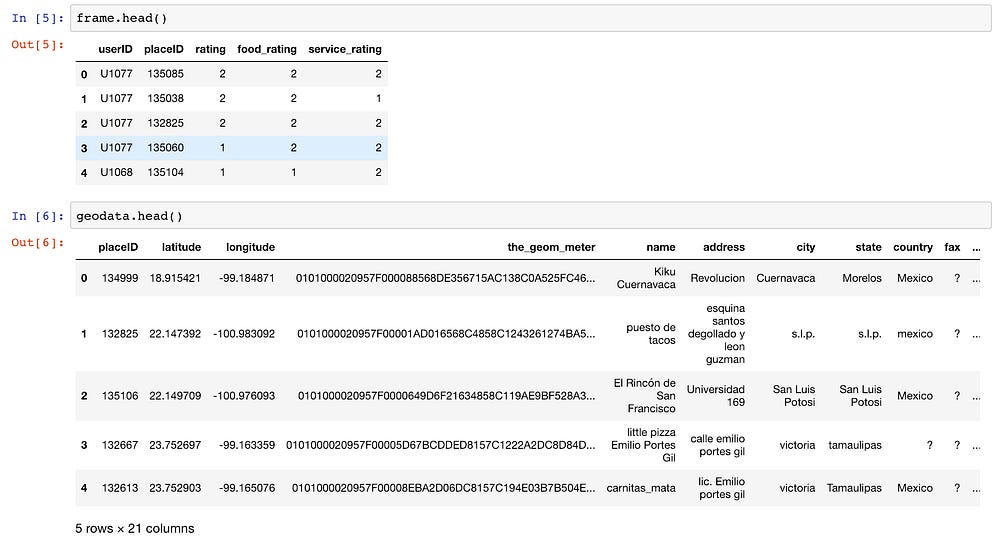Click the userID column header
Viewport: 1000px width, 549px height.
pos(115,49)
